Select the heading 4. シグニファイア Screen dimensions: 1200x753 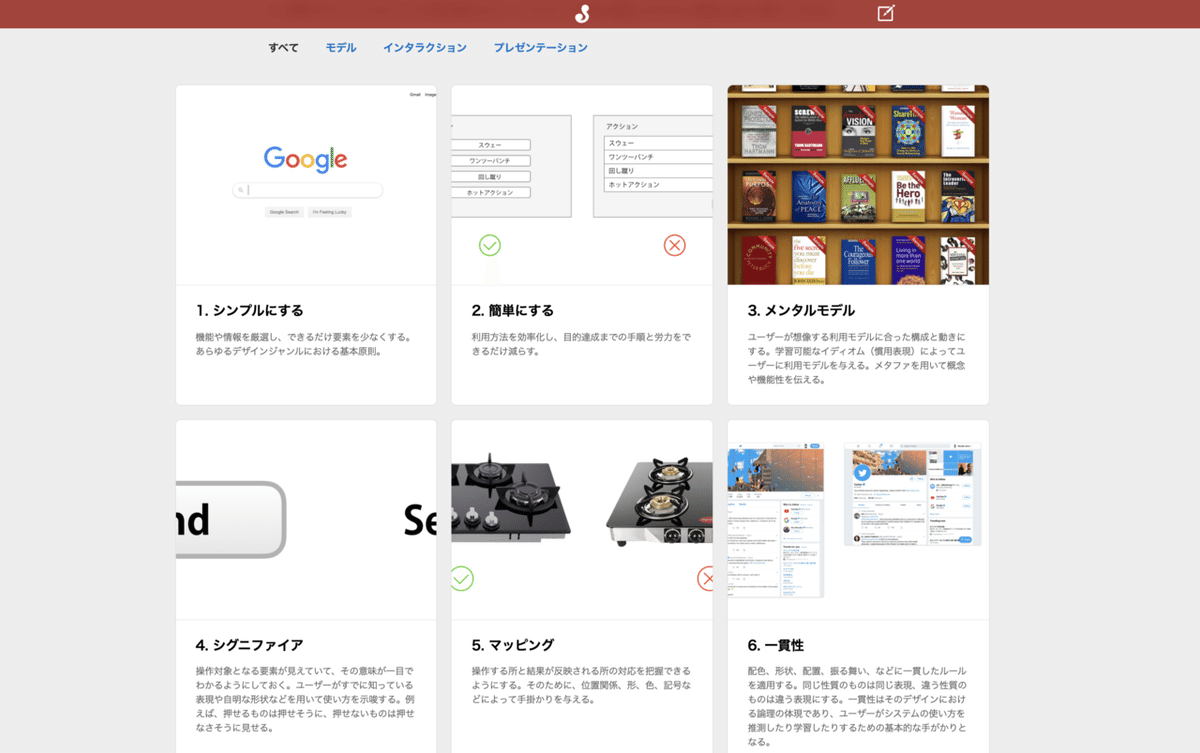[250, 645]
